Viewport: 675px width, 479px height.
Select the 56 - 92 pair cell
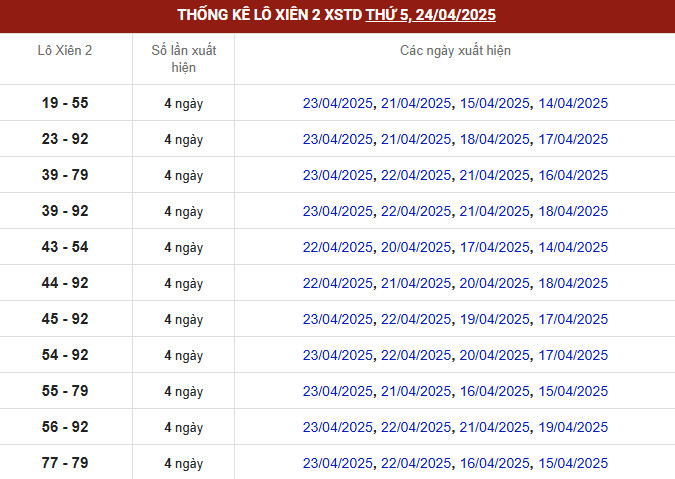(65, 427)
